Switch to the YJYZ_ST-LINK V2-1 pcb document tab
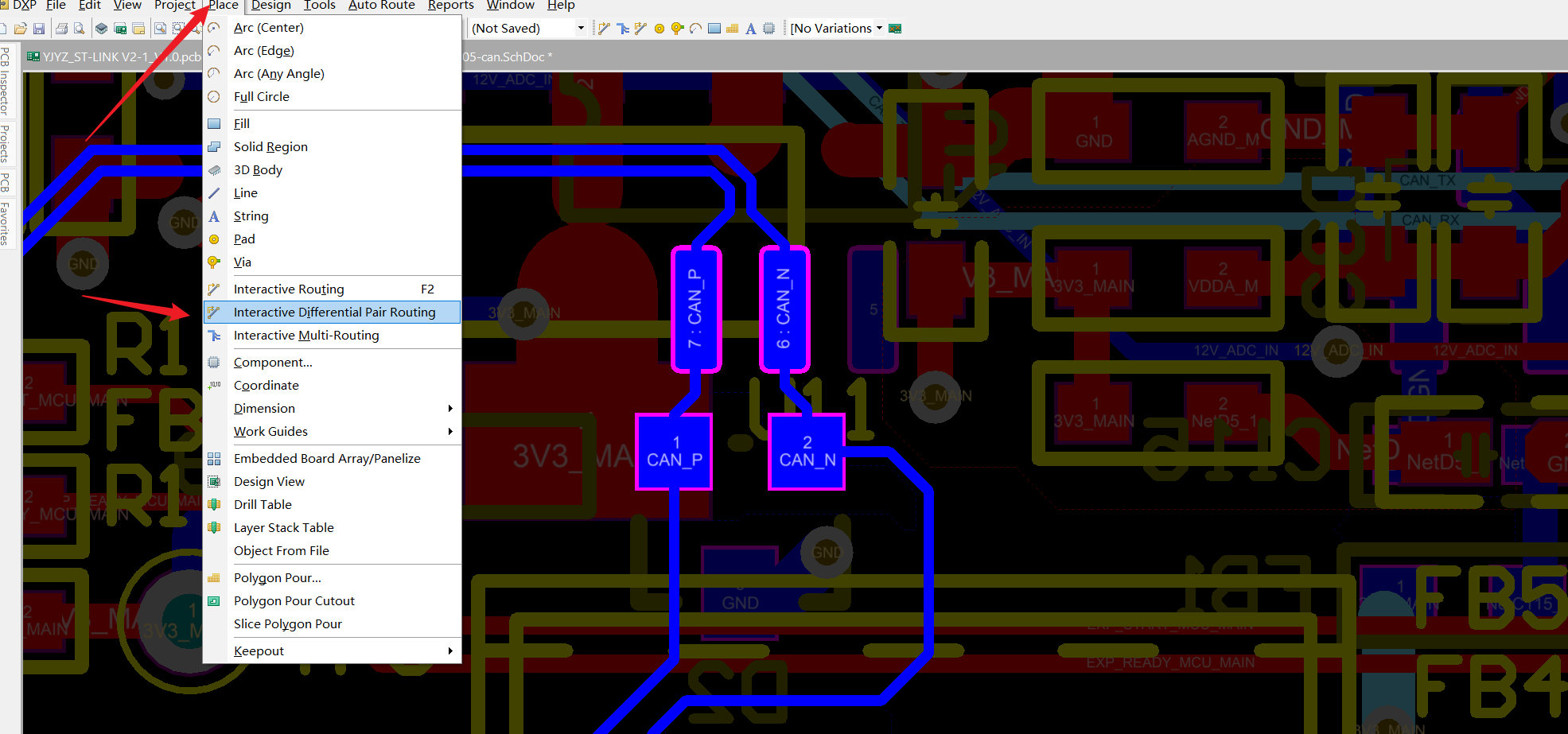 [114, 57]
